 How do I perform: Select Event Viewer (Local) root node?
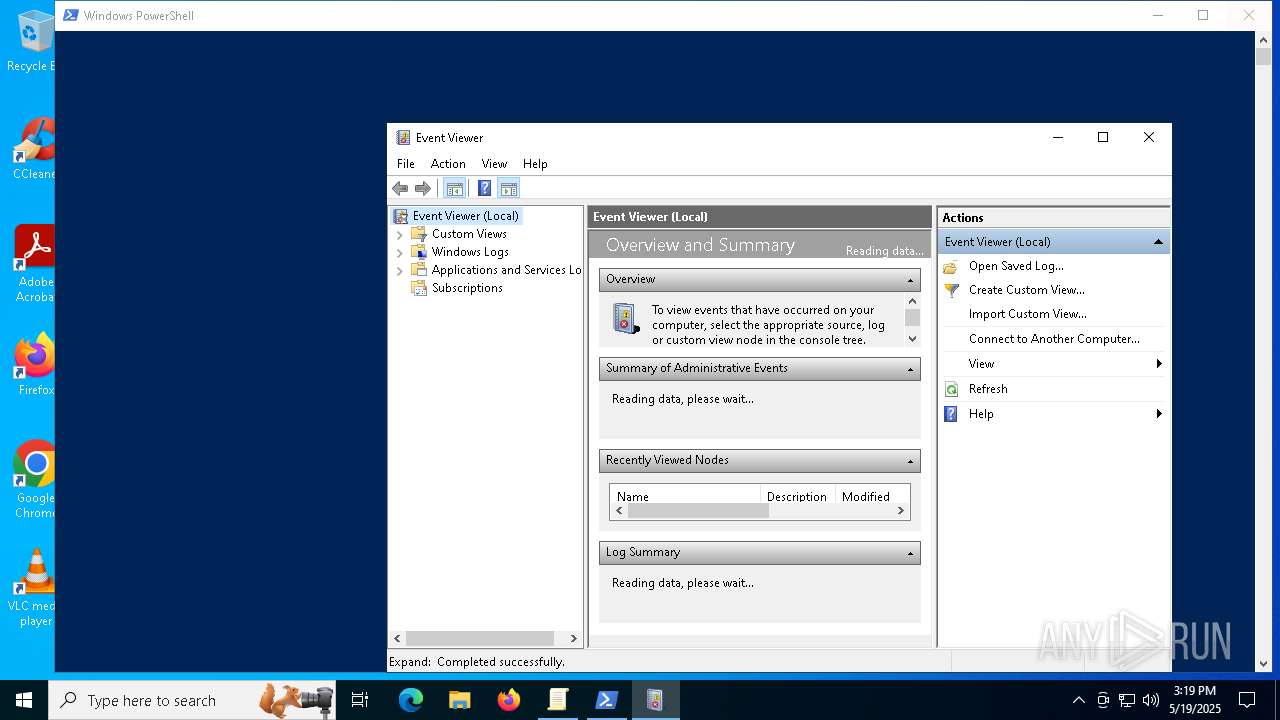pos(466,216)
